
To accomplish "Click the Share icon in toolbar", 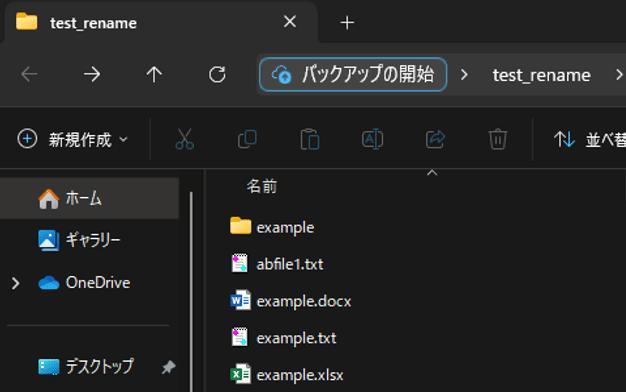I will (435, 139).
